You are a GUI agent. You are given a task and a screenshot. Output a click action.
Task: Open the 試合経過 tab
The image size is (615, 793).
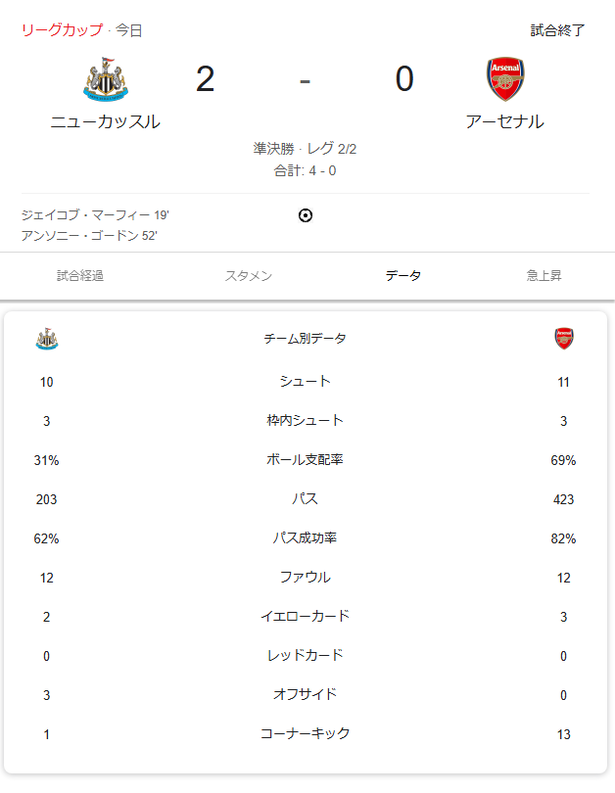[80, 276]
